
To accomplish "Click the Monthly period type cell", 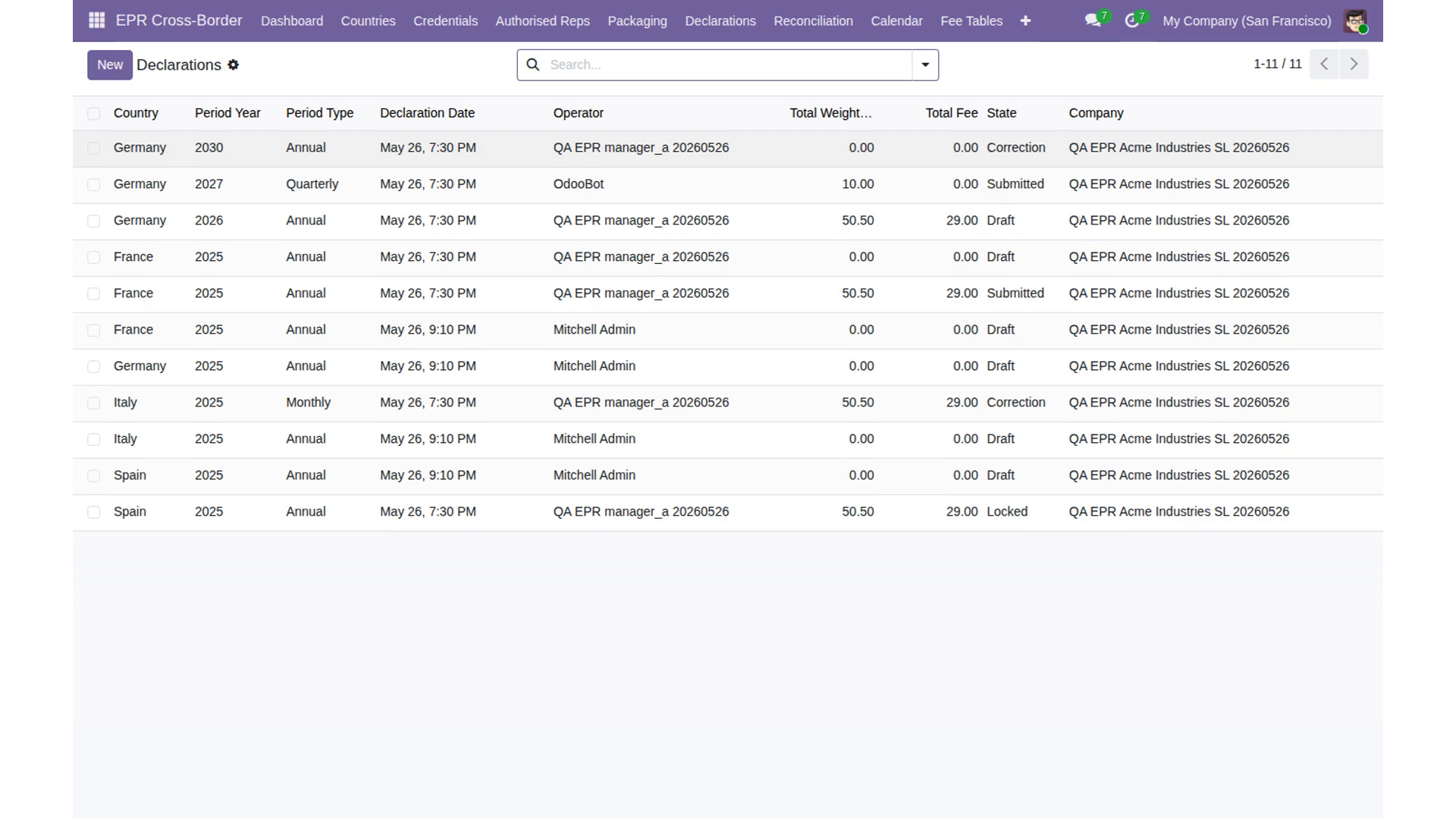I will coord(308,403).
